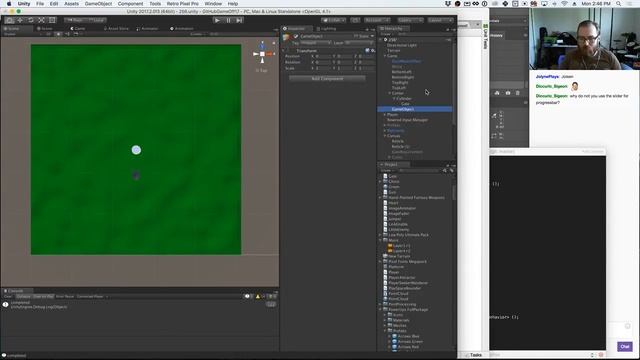The height and width of the screenshot is (360, 640).
Task: Select the Scale tool in Unity toolbar
Action: (x=41, y=20)
